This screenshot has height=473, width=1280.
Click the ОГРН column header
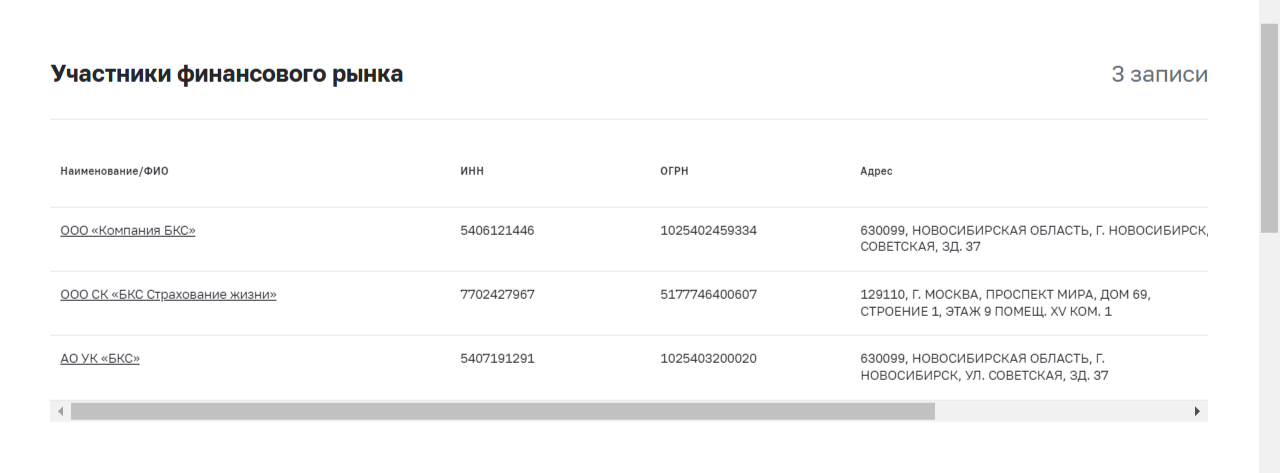(x=674, y=171)
